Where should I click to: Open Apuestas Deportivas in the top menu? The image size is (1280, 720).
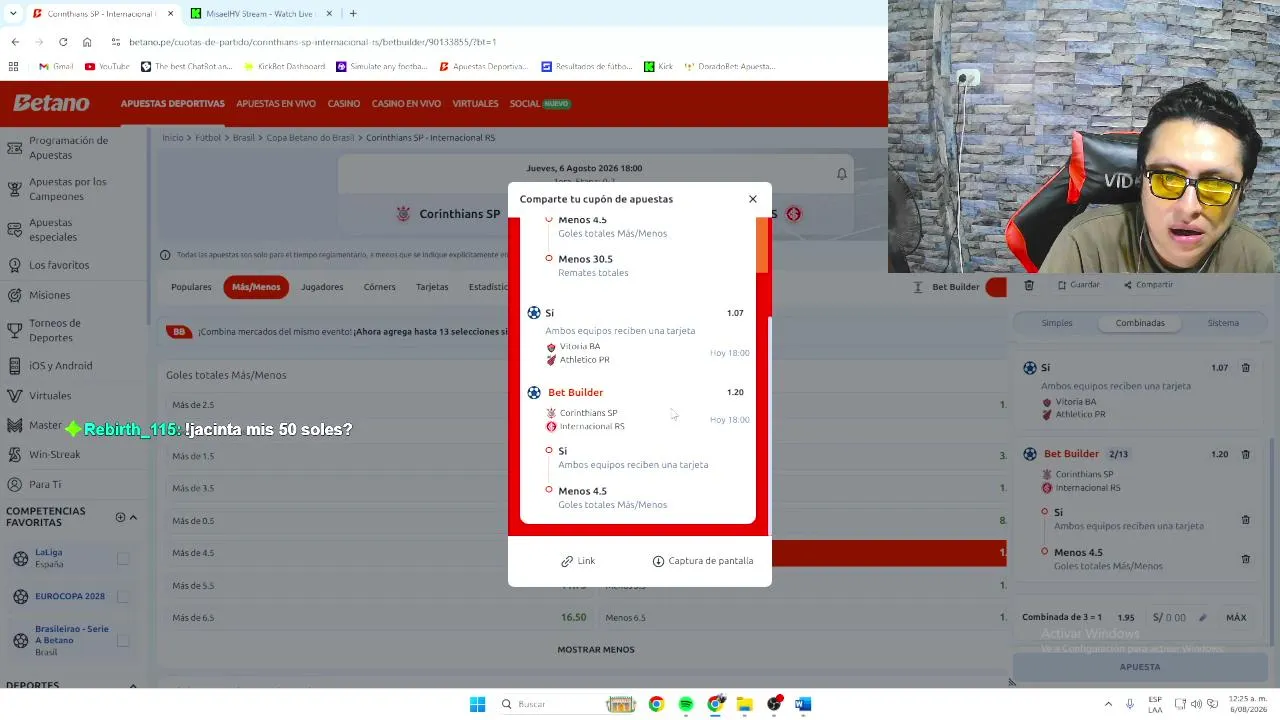[x=173, y=104]
